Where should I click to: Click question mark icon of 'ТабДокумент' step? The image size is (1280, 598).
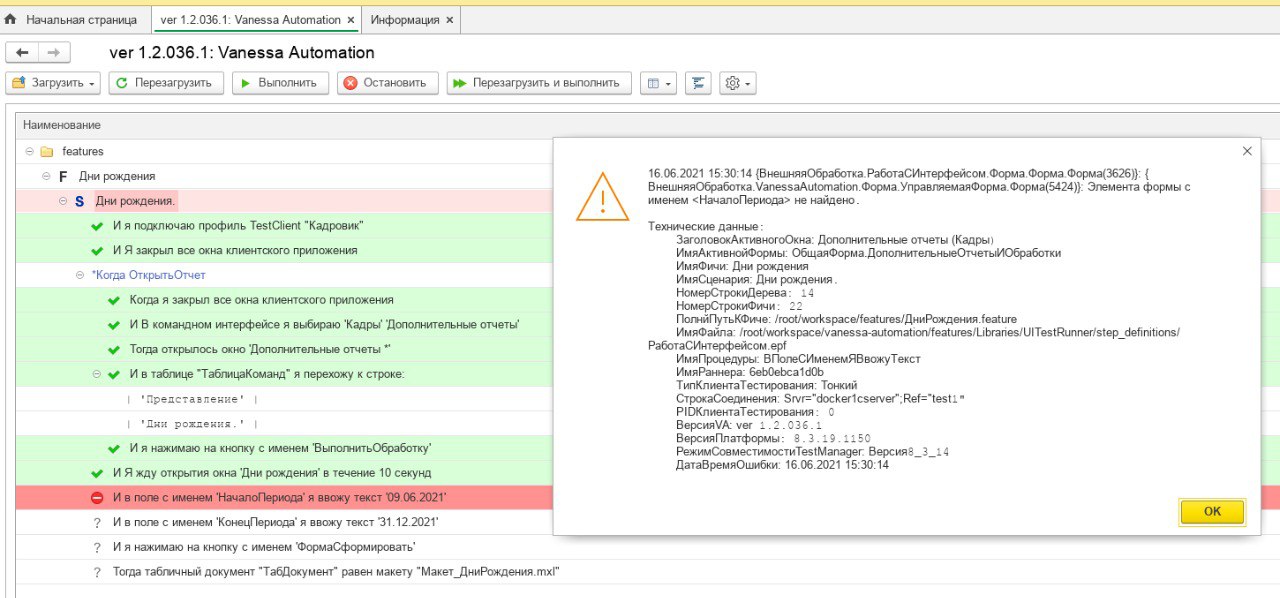pyautogui.click(x=97, y=572)
